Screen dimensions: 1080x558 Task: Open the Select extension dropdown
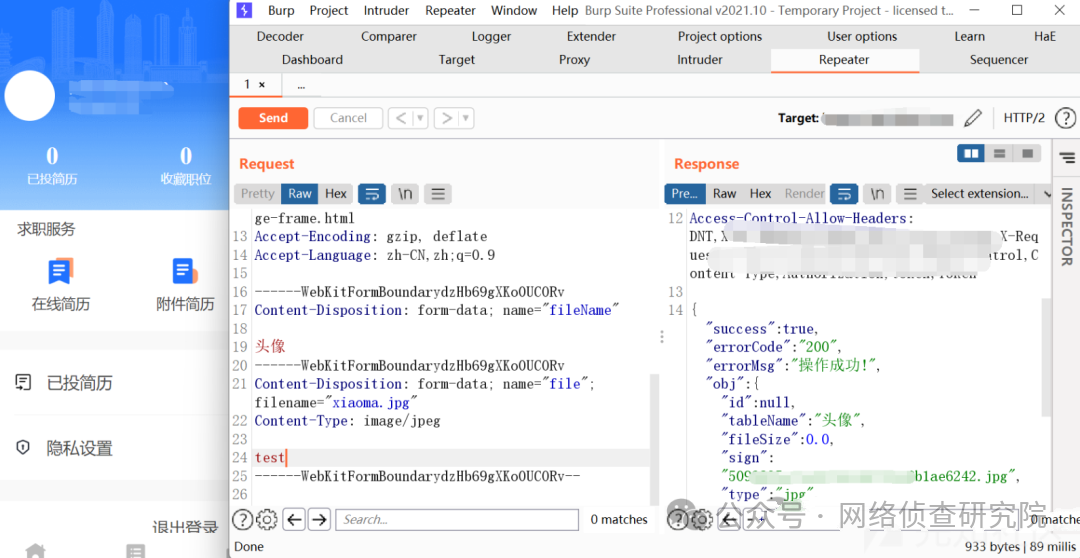pos(990,194)
